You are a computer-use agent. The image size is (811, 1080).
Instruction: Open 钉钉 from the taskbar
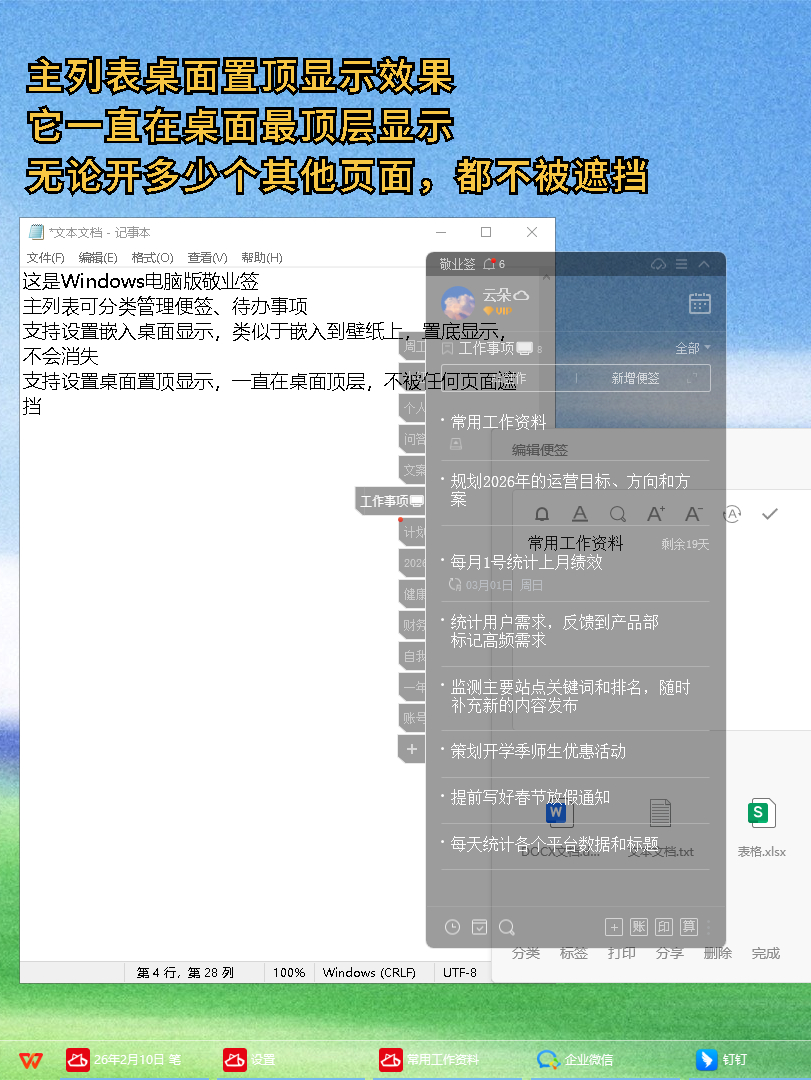coord(721,1059)
